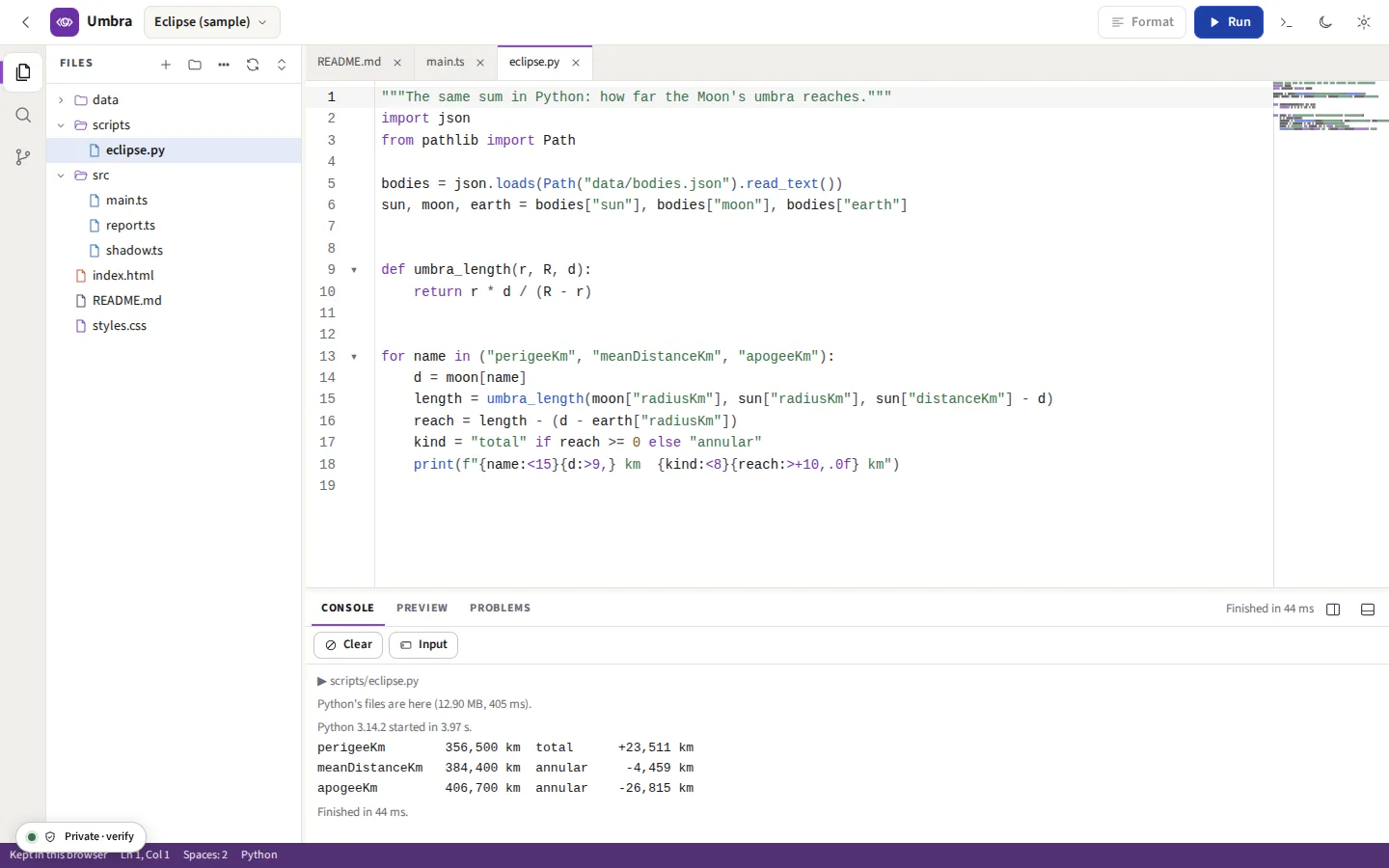Toggle side panel layout icon

[1333, 610]
